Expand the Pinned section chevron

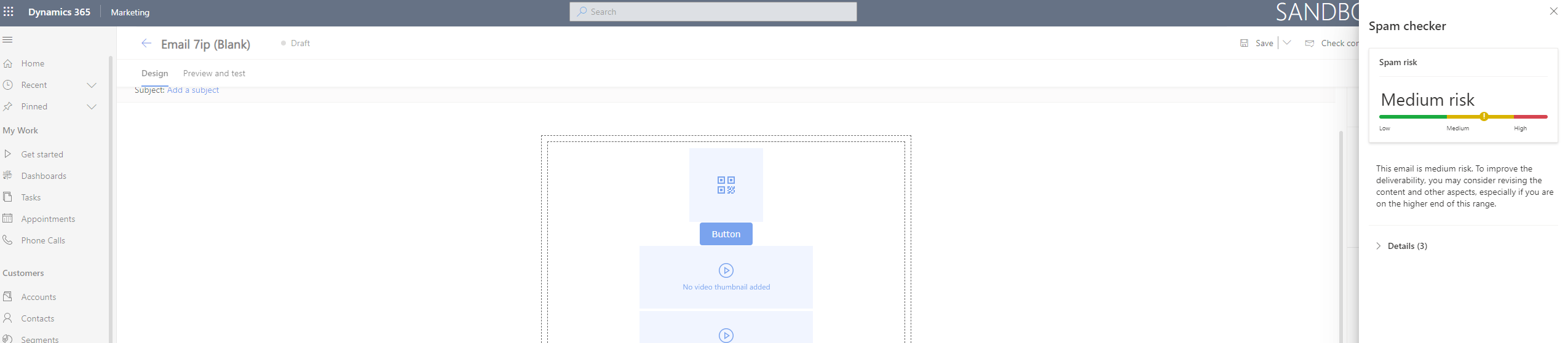click(92, 106)
